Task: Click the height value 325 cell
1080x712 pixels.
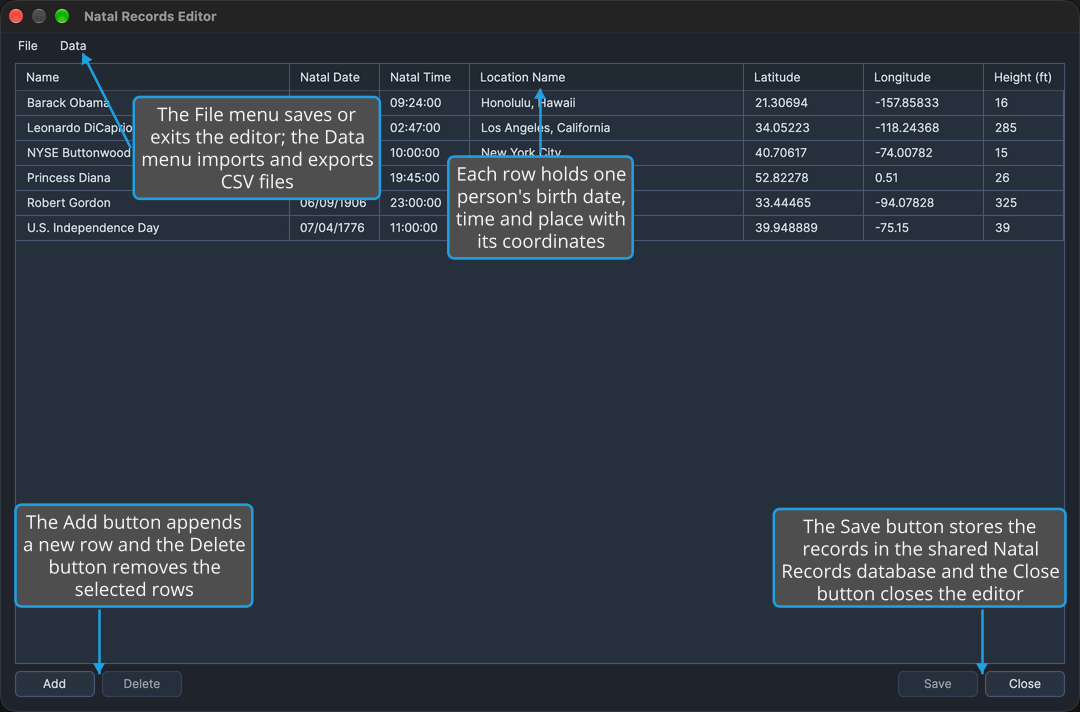Action: 1024,202
